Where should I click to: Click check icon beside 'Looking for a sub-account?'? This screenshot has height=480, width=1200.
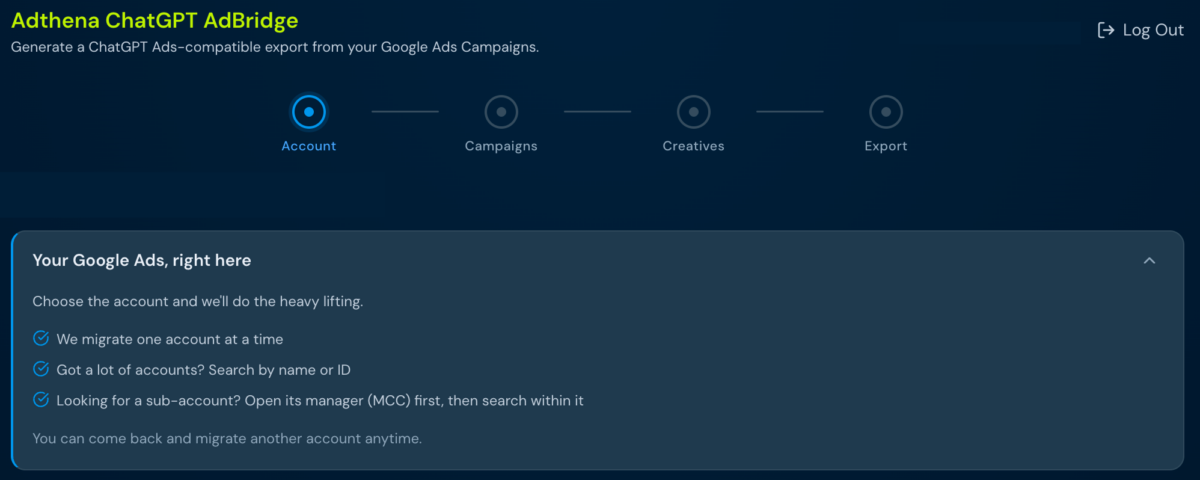pos(41,400)
